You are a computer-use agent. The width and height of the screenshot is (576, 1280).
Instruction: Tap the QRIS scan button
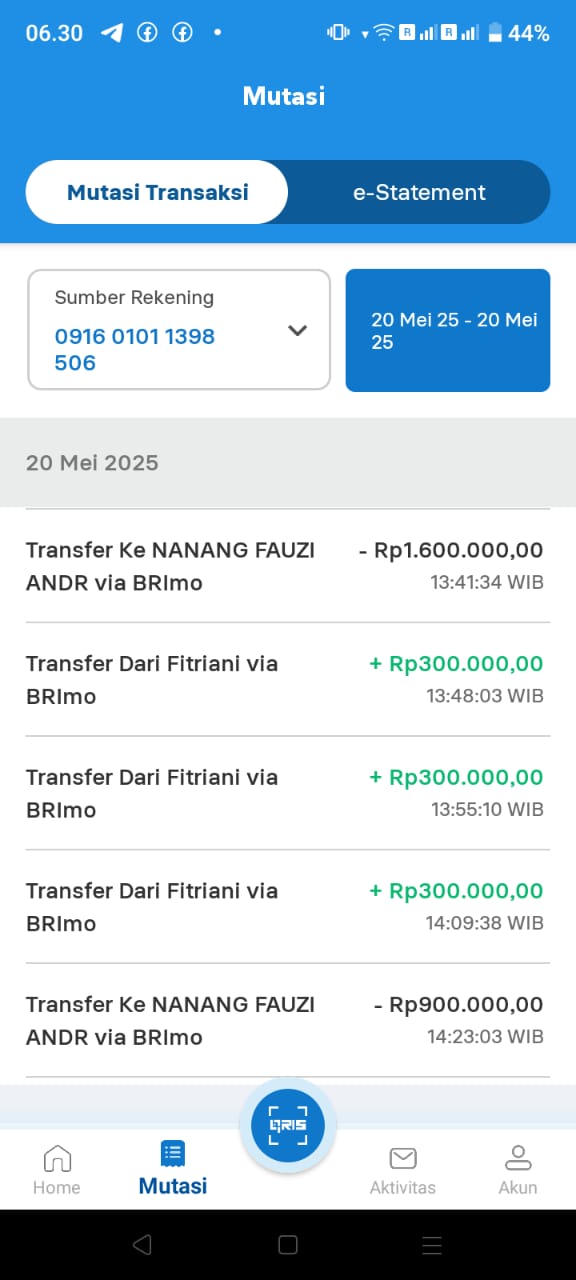pyautogui.click(x=287, y=1126)
